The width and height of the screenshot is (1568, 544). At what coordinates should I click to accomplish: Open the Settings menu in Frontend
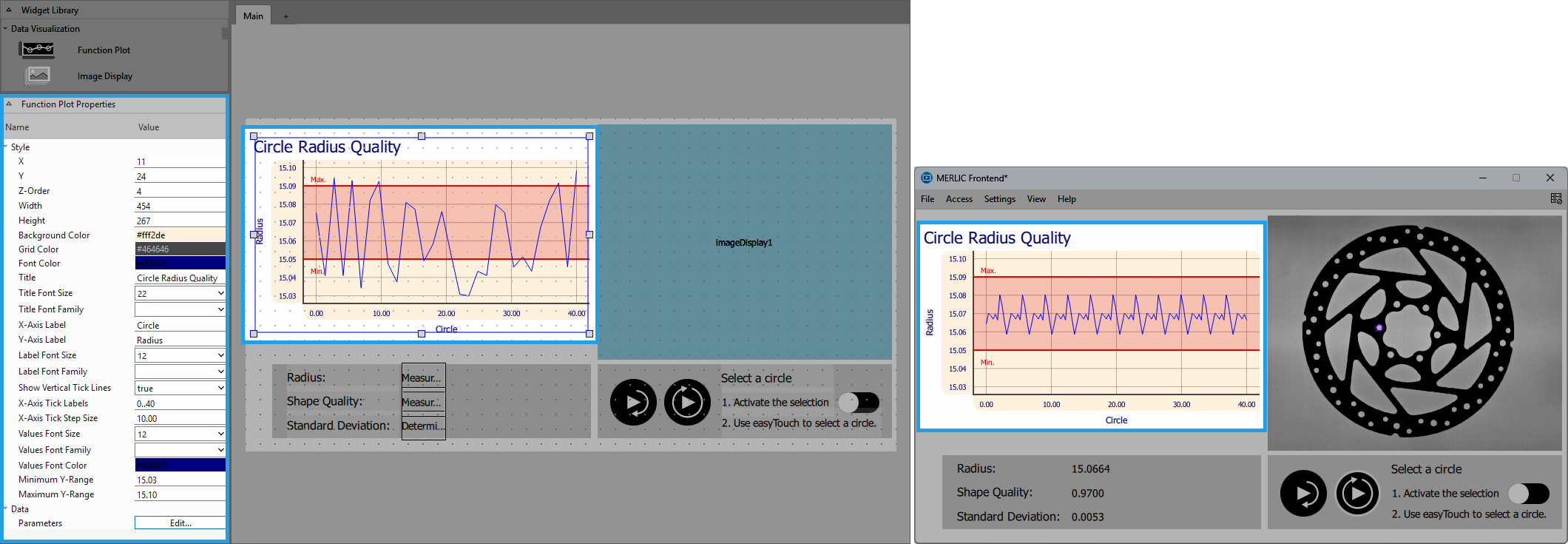pyautogui.click(x=999, y=199)
